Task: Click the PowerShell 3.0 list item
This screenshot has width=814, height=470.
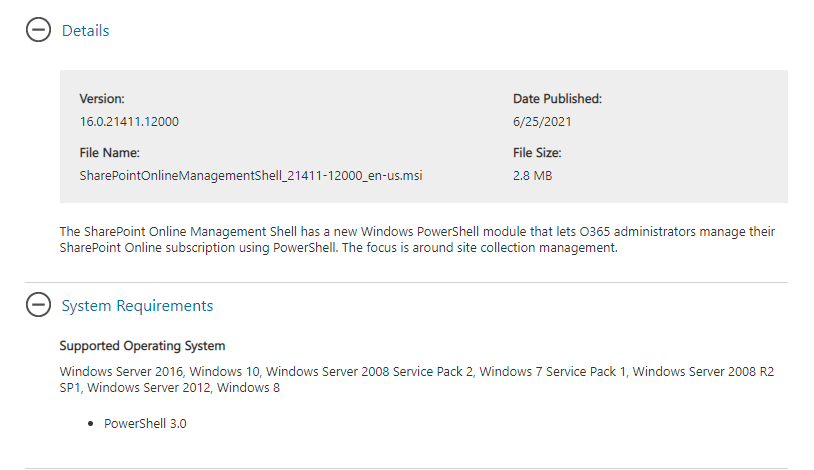Action: (x=145, y=424)
